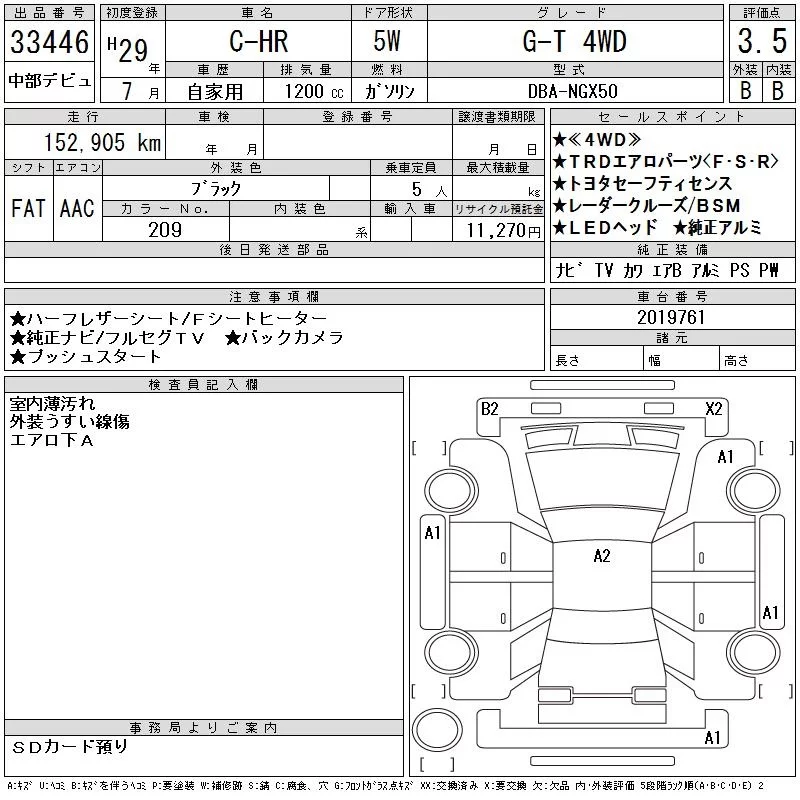Screen dimensions: 800x800
Task: Click the ★純正アルミ entry
Action: [717, 228]
